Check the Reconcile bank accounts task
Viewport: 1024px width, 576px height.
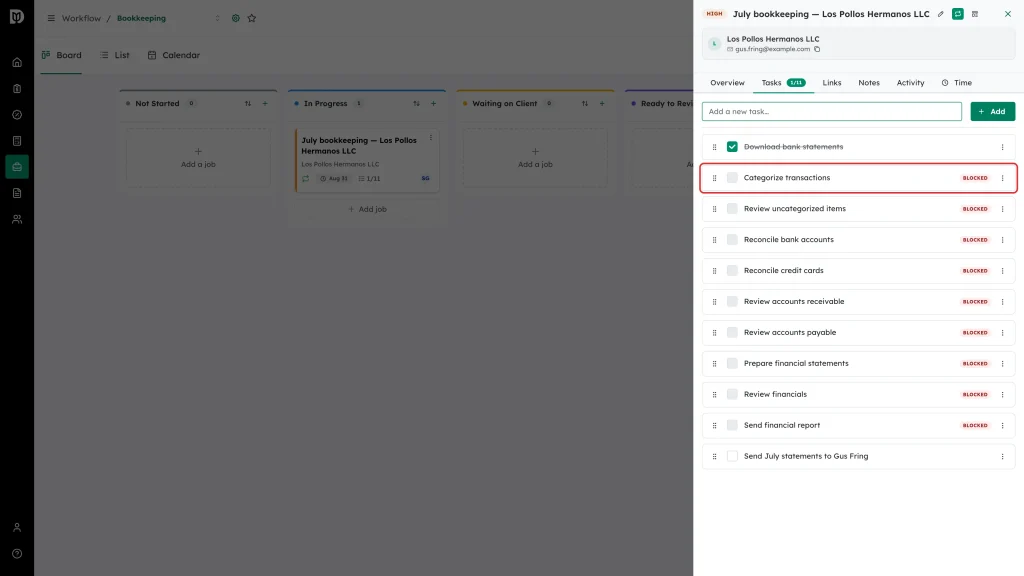point(732,240)
